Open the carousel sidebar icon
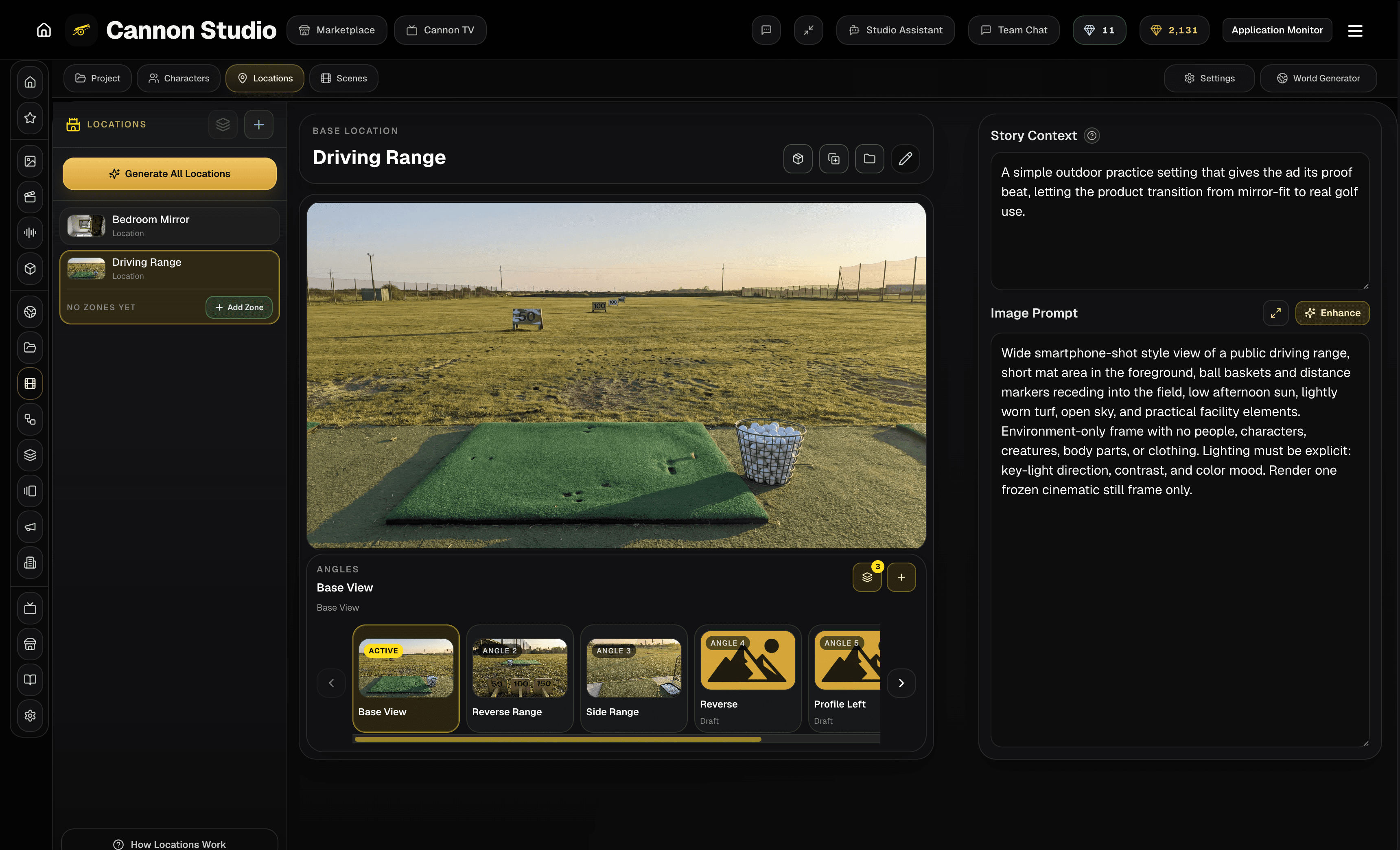 30,491
